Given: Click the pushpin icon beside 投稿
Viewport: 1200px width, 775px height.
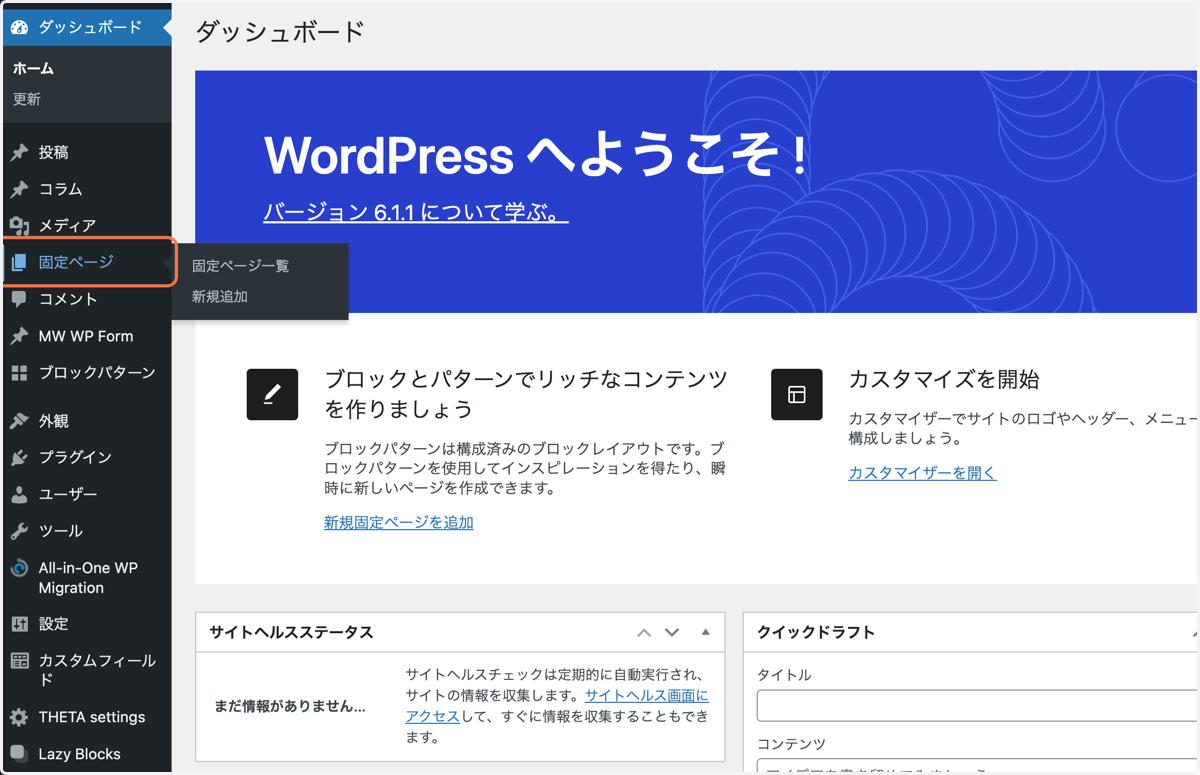Looking at the screenshot, I should (x=19, y=153).
